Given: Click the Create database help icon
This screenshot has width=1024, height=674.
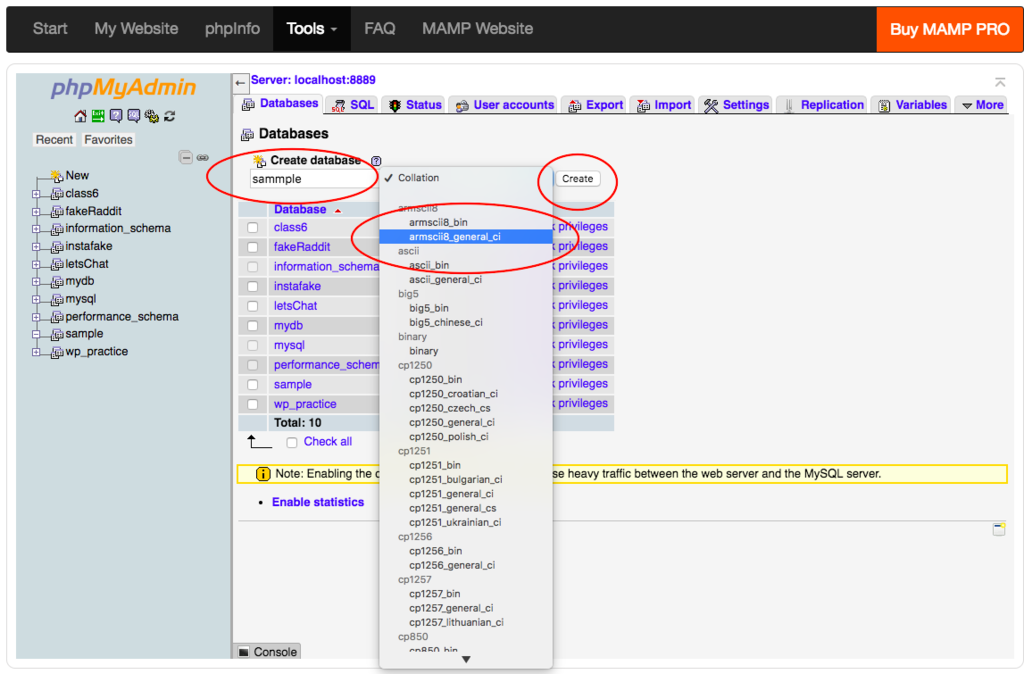Looking at the screenshot, I should click(376, 161).
